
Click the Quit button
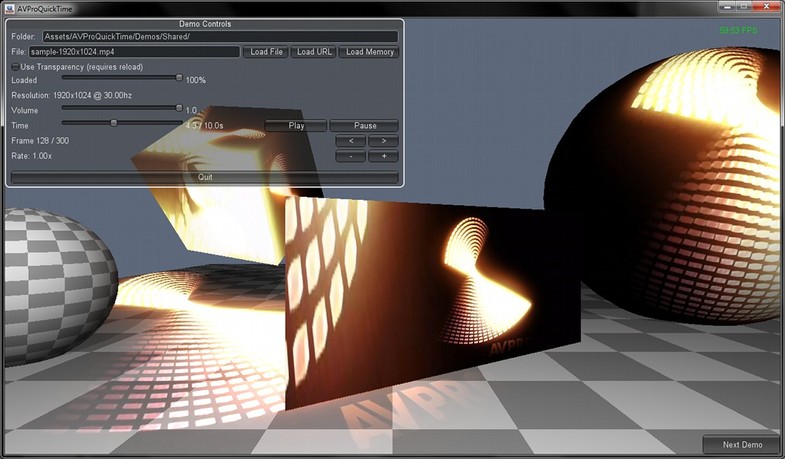(205, 177)
